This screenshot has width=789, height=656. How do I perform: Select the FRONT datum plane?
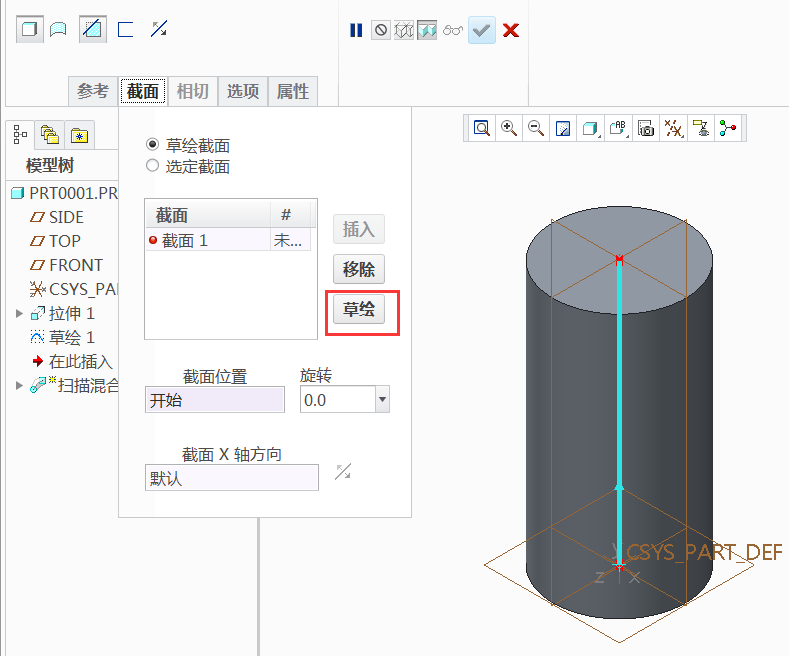point(66,265)
